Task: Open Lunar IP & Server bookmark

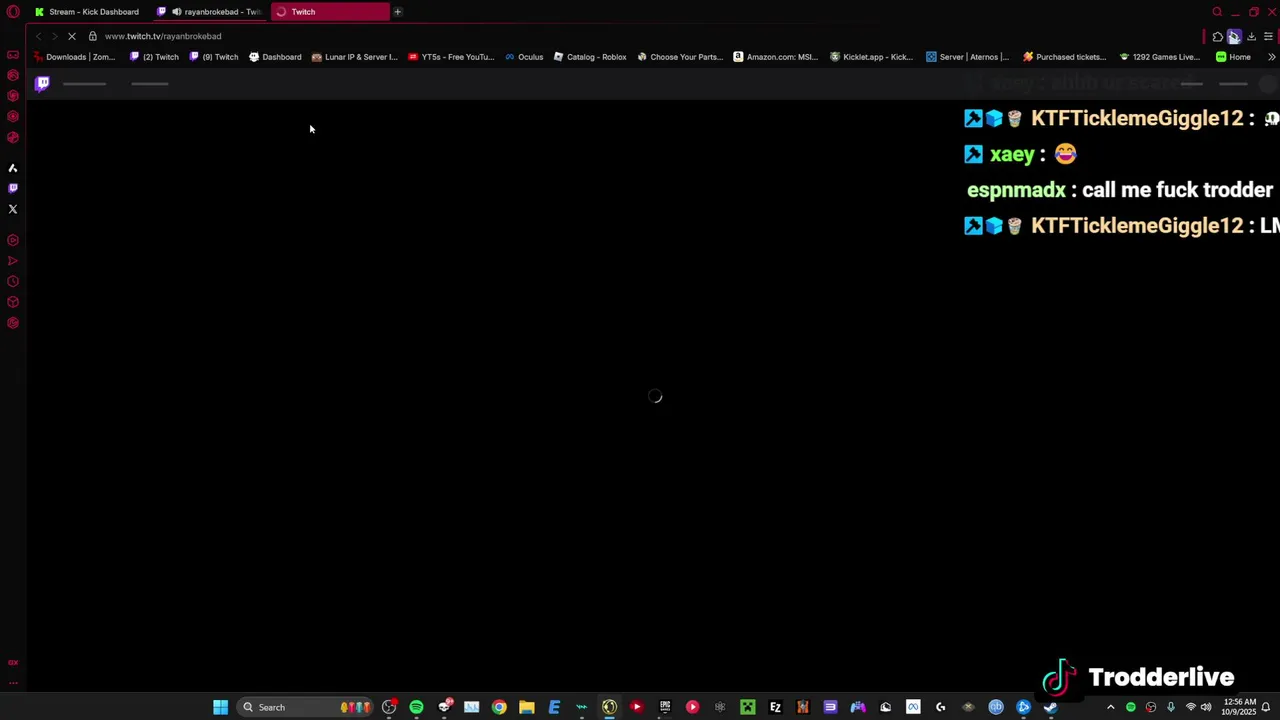Action: click(x=355, y=57)
